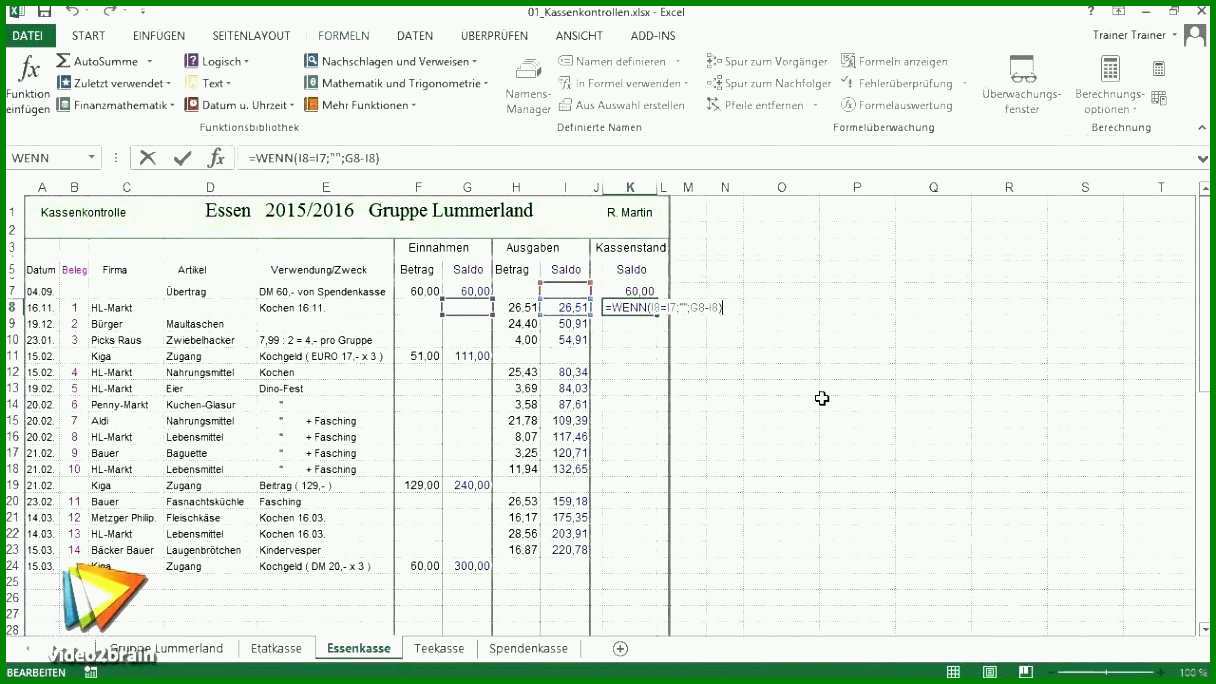Viewport: 1216px width, 684px height.
Task: Open Finanzmathematik function category
Action: 116,105
